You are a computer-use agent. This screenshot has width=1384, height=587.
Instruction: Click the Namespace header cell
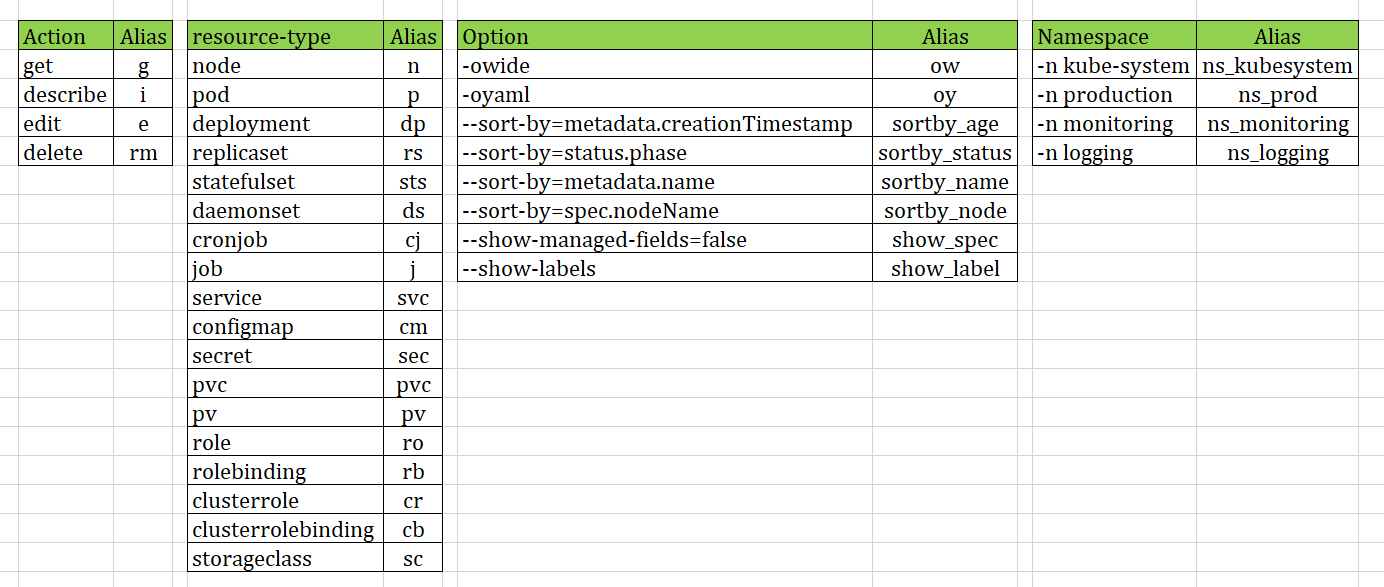coord(1114,37)
